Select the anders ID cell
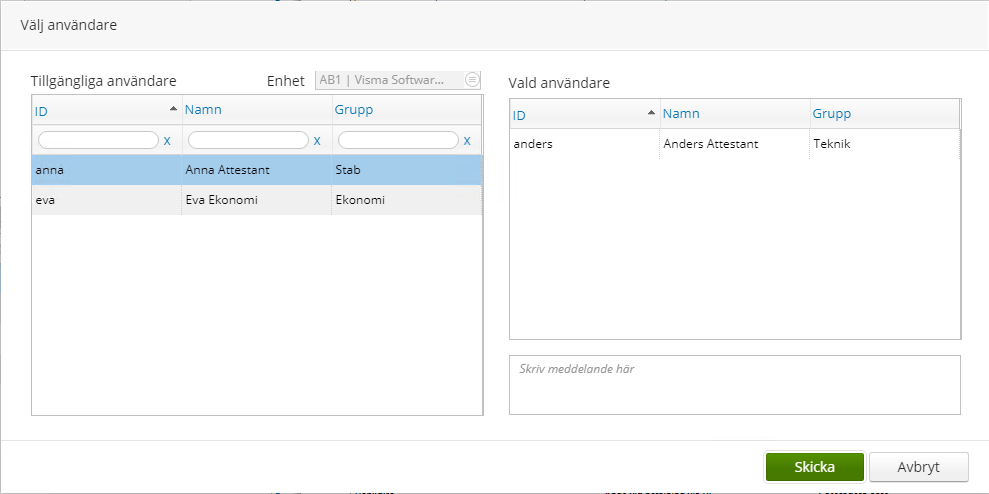 585,144
